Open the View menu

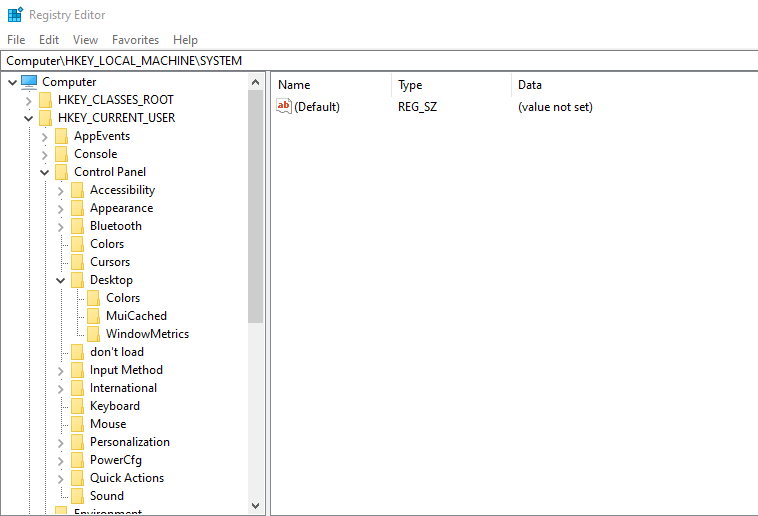(x=85, y=40)
